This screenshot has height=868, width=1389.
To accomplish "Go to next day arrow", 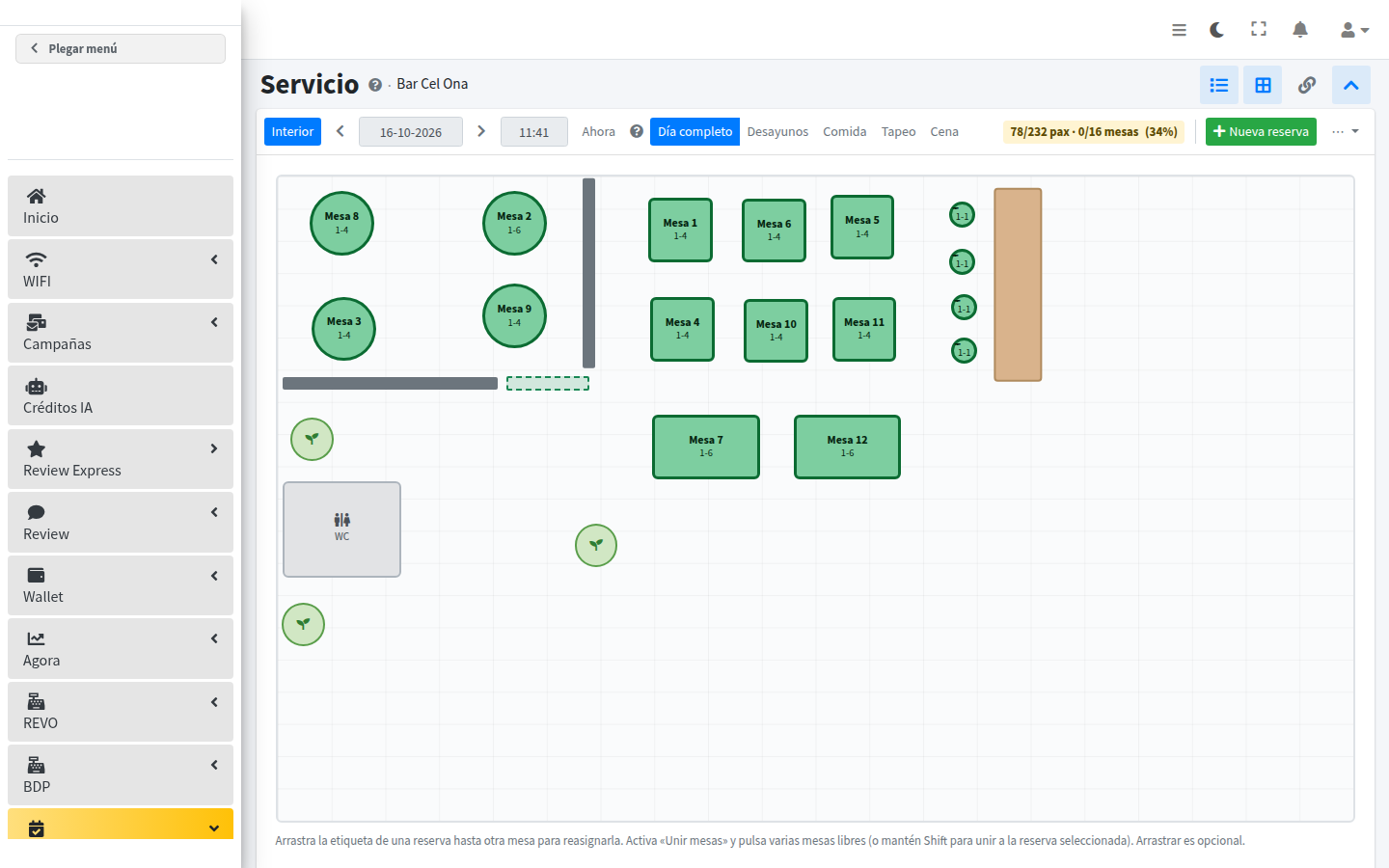I will pyautogui.click(x=481, y=131).
